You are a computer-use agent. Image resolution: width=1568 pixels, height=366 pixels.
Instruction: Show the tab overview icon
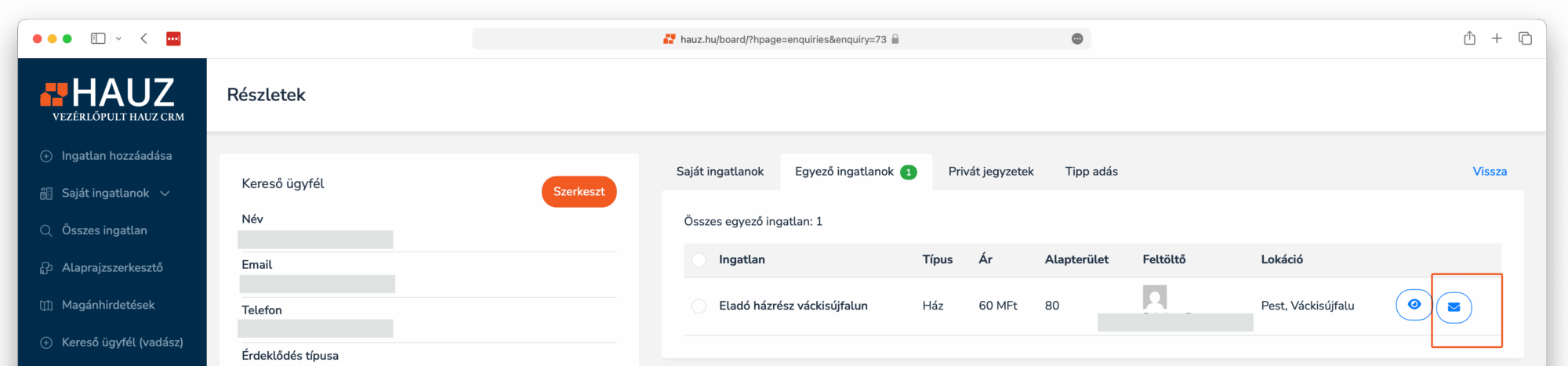click(1525, 38)
